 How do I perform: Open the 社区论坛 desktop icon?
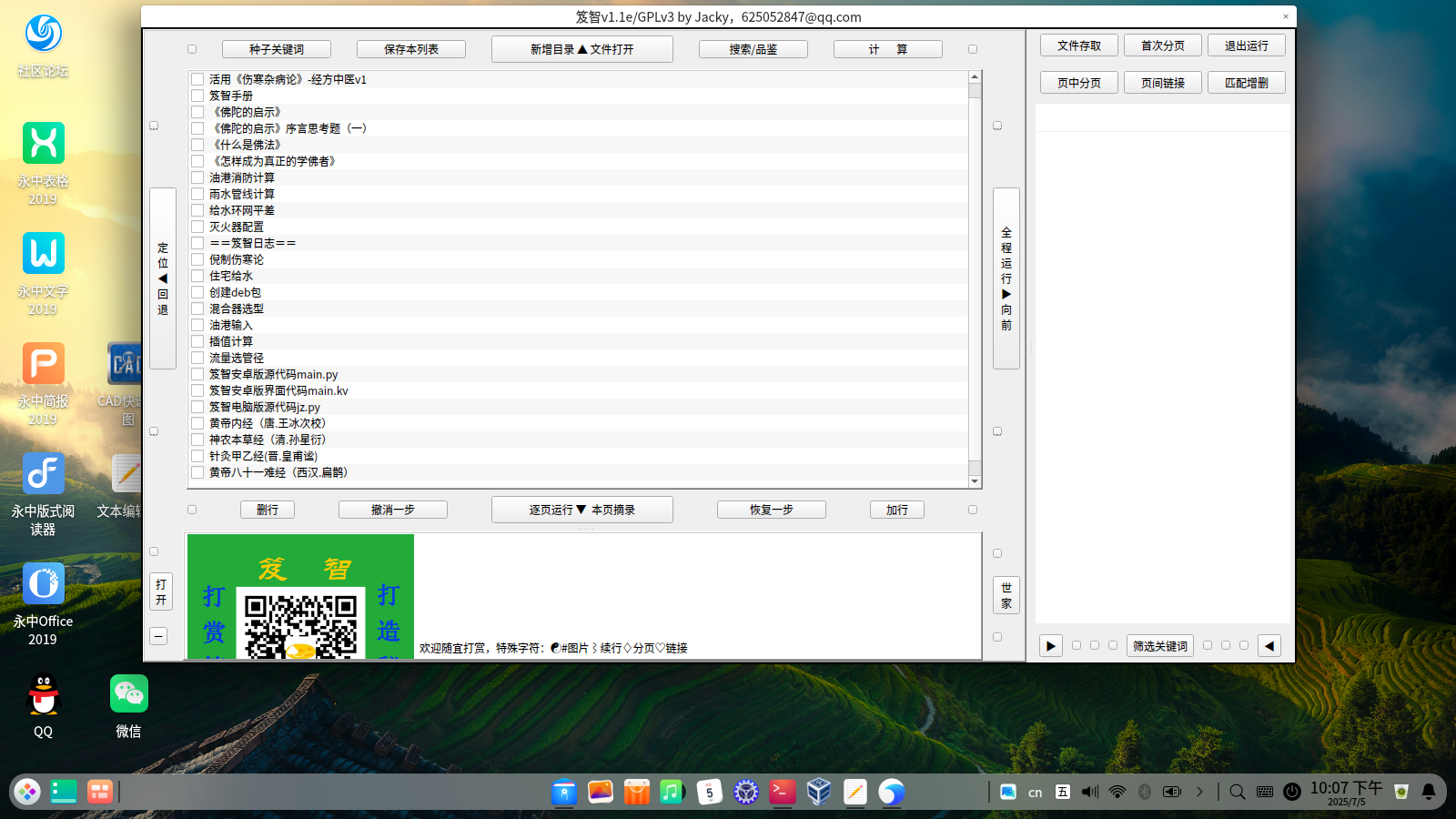pyautogui.click(x=43, y=45)
